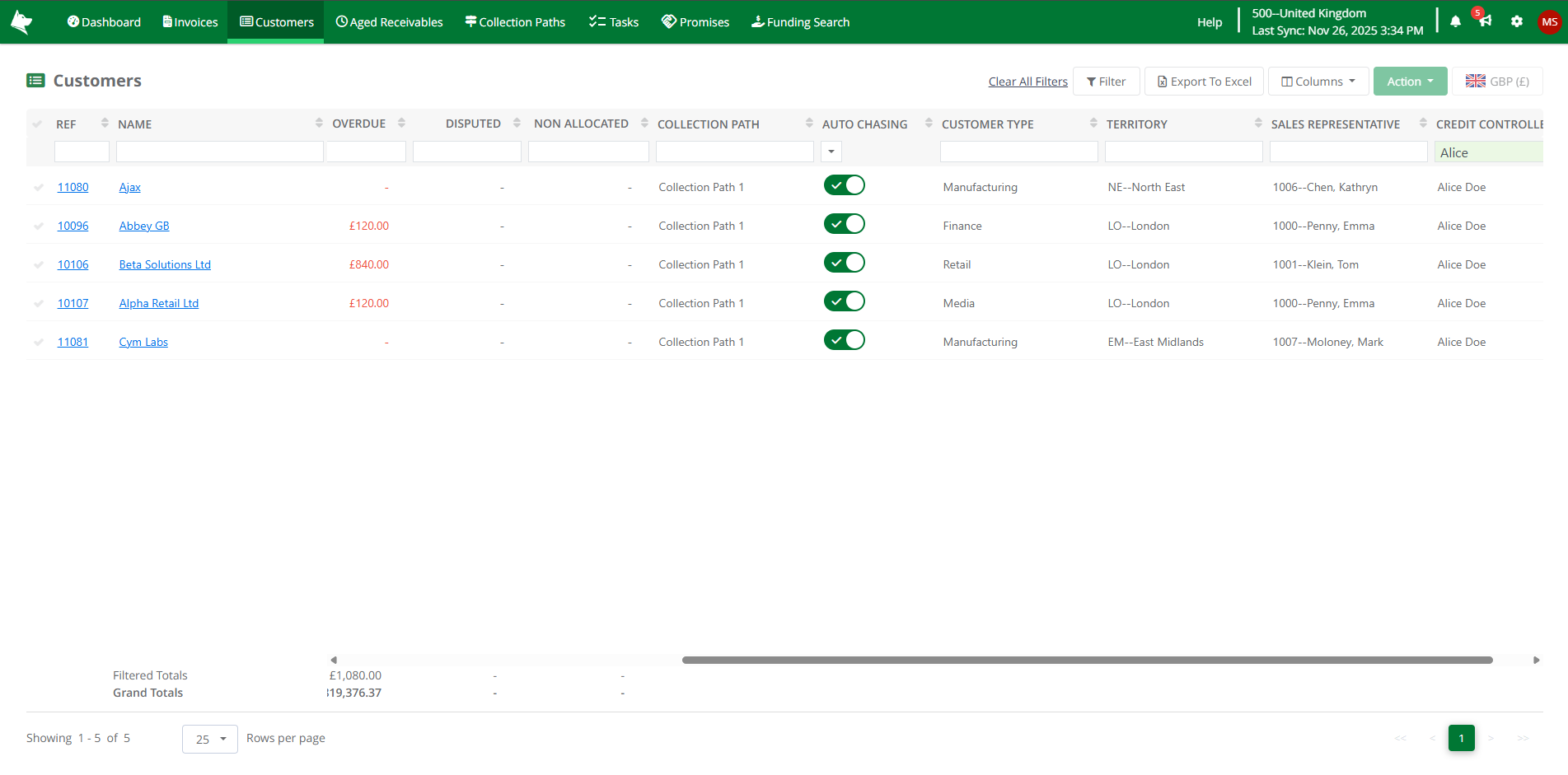Open customer Abbey GB
The image size is (1568, 775).
pyautogui.click(x=143, y=225)
